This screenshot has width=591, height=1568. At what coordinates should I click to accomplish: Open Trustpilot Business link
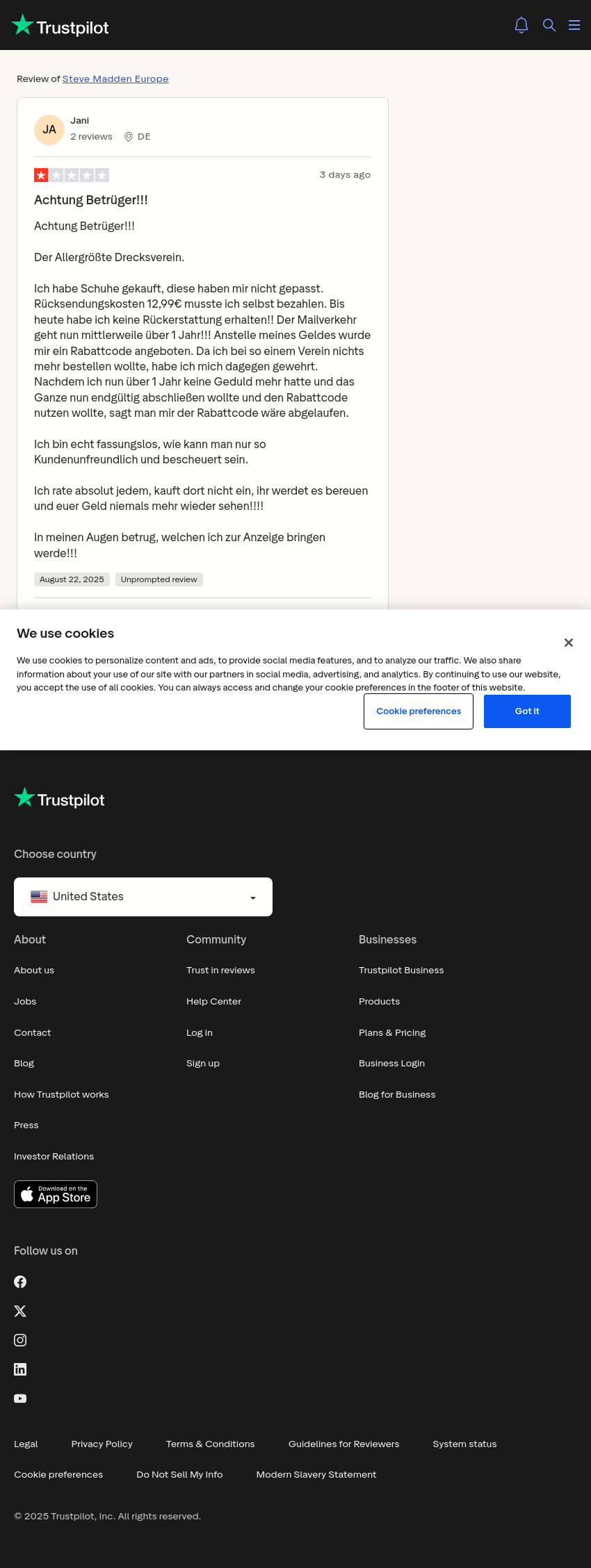(401, 971)
